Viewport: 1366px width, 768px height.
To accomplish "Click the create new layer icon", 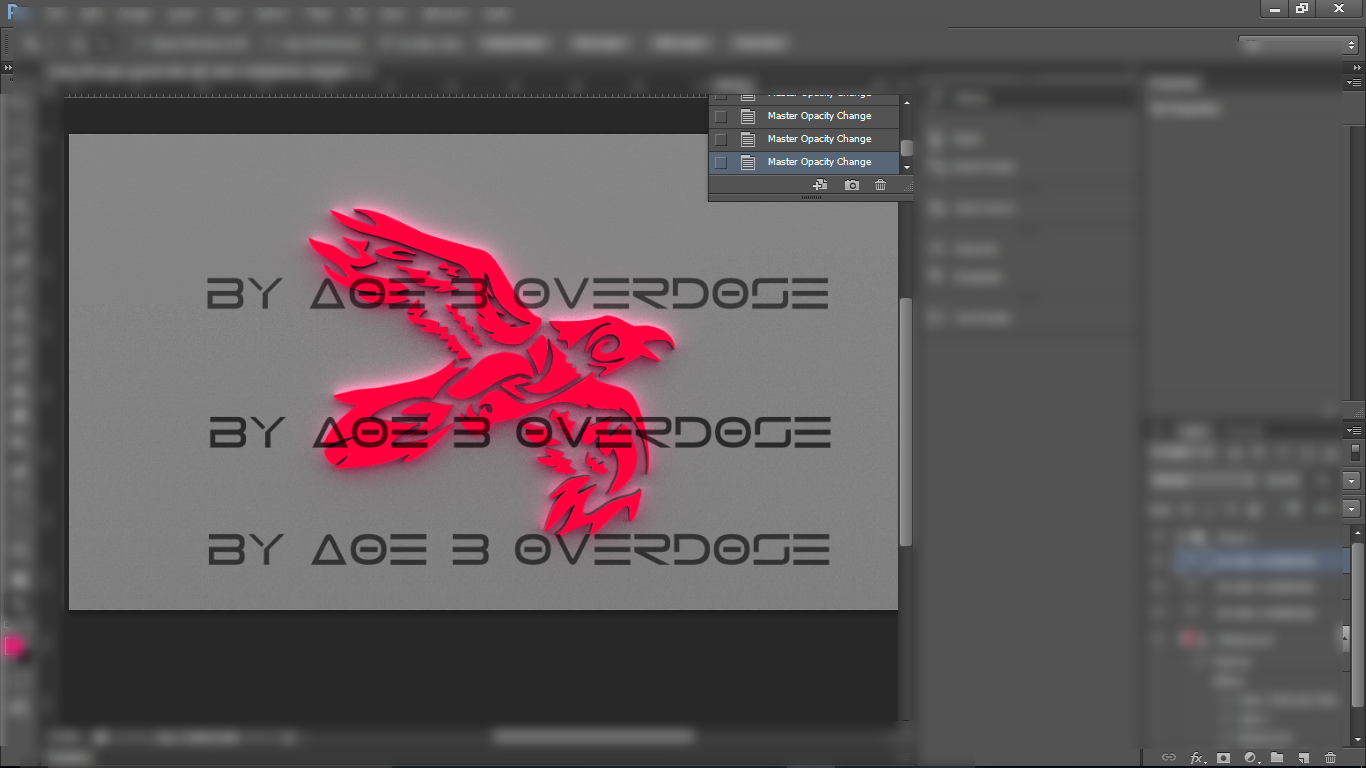I will click(x=1304, y=758).
